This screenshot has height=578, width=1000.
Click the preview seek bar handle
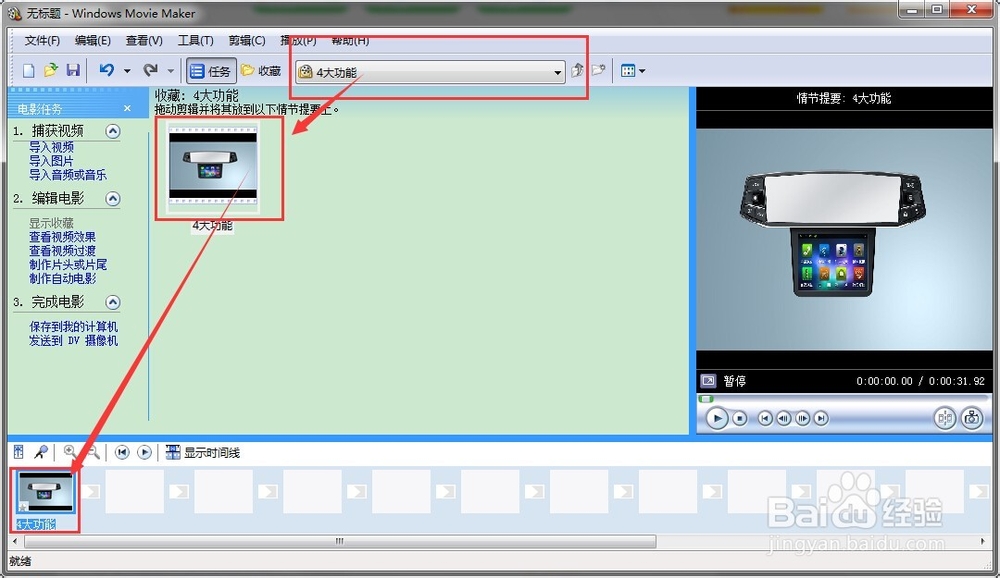[x=705, y=399]
